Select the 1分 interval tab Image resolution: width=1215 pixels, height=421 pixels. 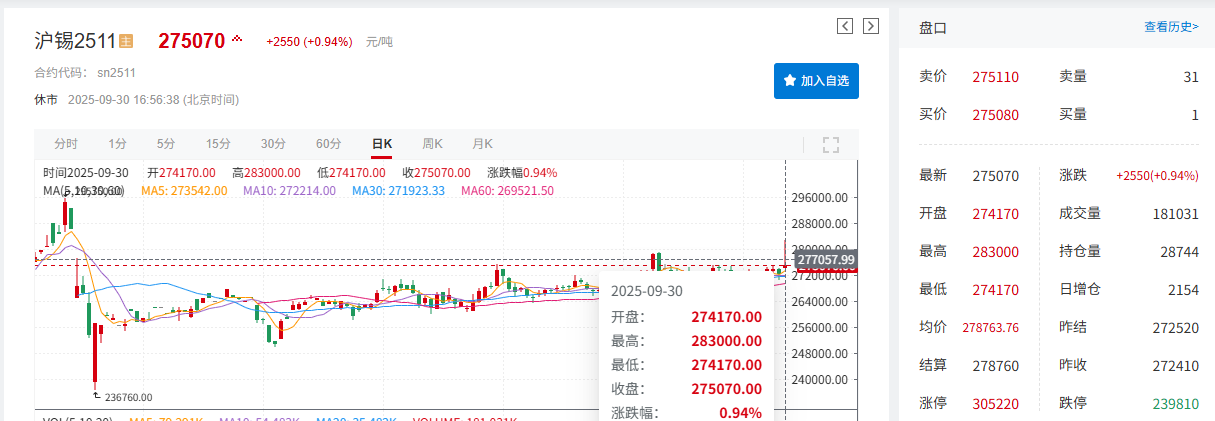(118, 144)
